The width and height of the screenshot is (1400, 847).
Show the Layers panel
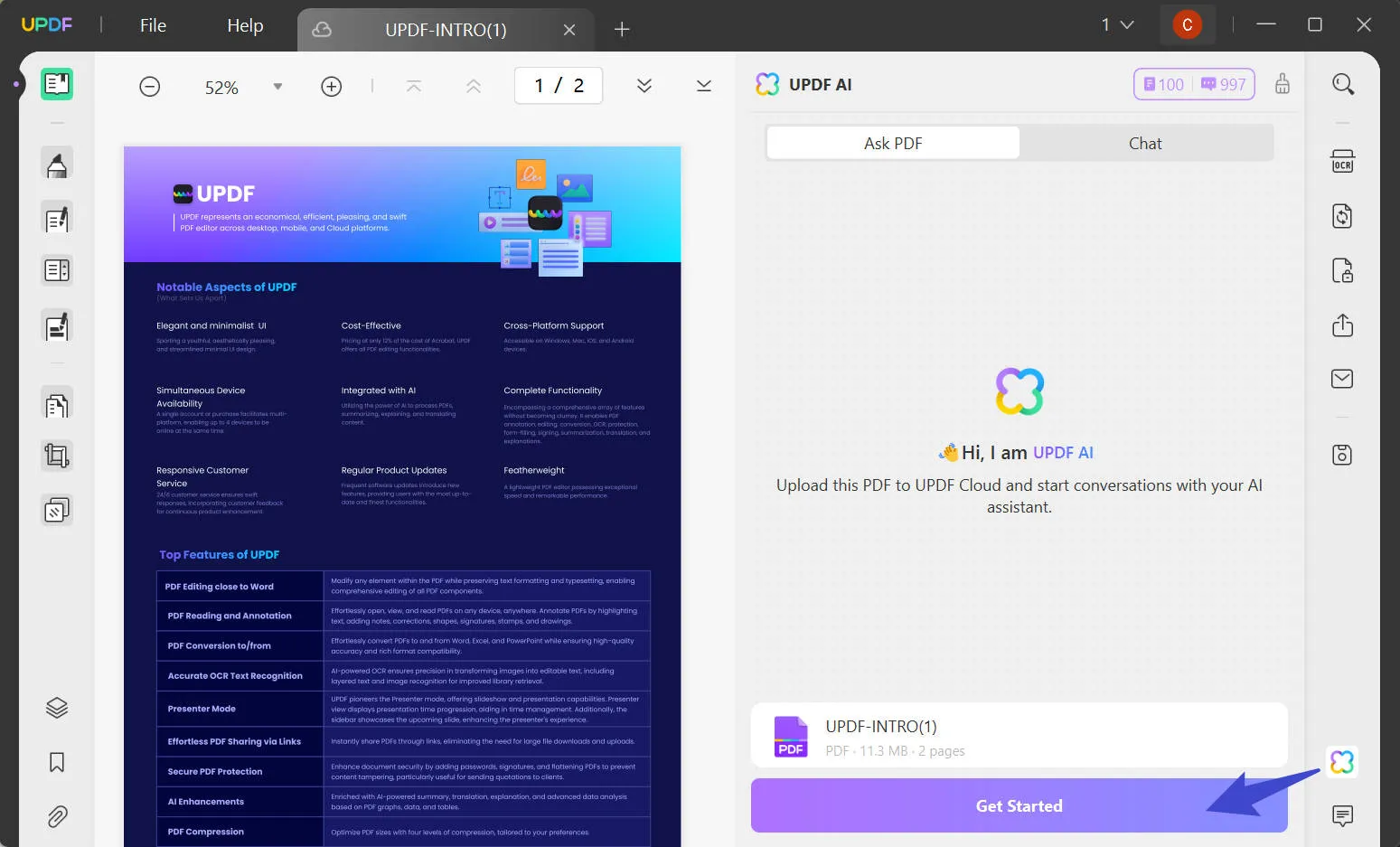[x=57, y=708]
